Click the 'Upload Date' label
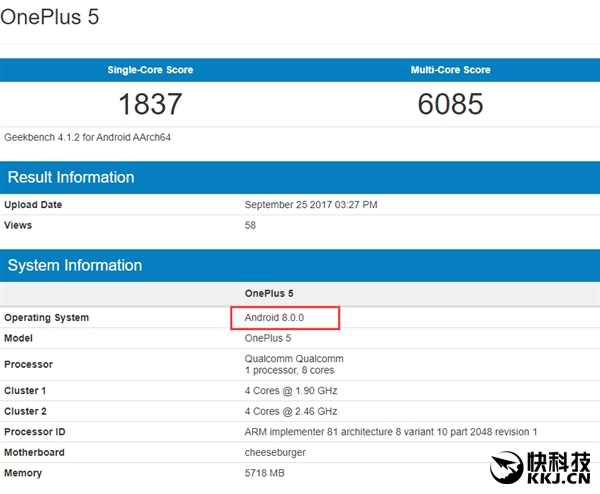The height and width of the screenshot is (494, 600). [x=33, y=205]
